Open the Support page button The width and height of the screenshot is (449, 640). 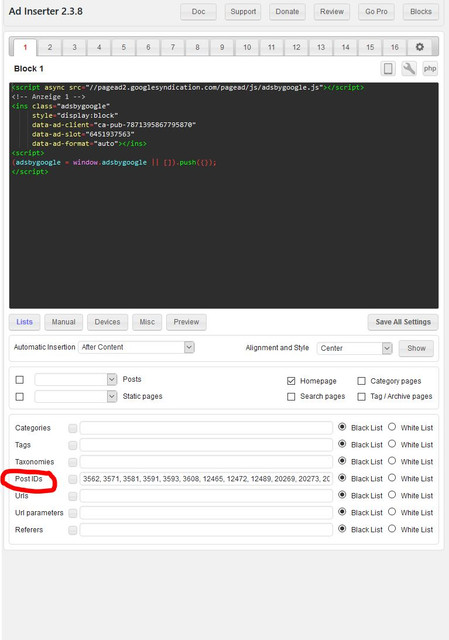(243, 12)
